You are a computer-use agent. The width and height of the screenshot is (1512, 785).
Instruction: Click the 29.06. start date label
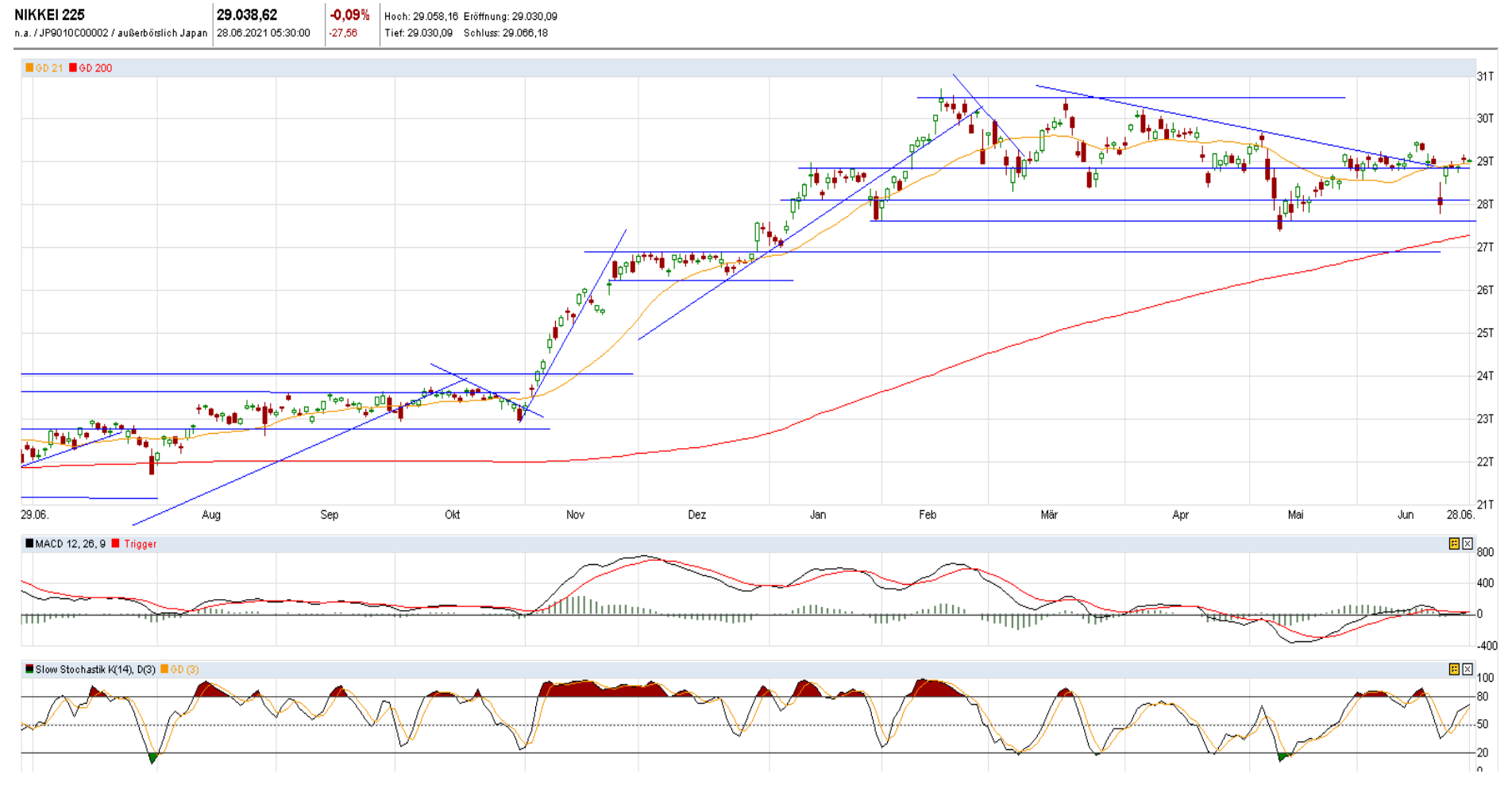[35, 515]
